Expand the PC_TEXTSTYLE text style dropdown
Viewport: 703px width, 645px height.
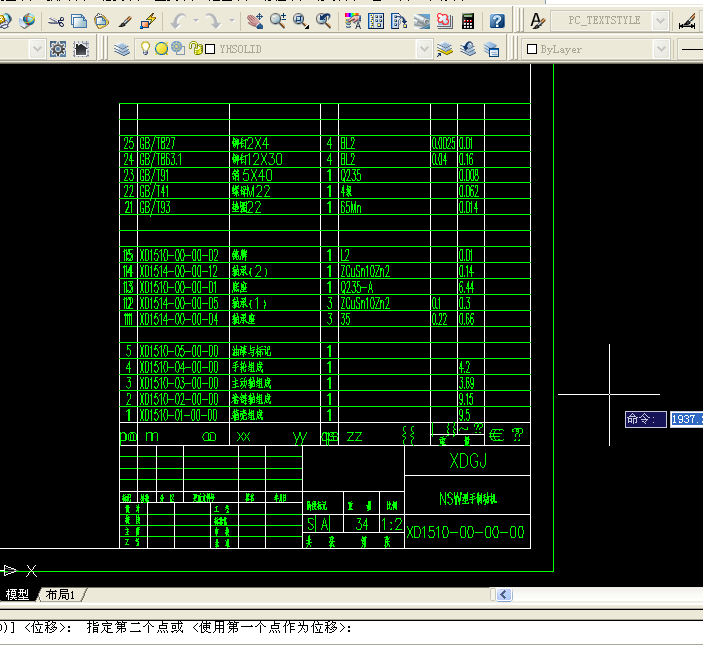660,21
